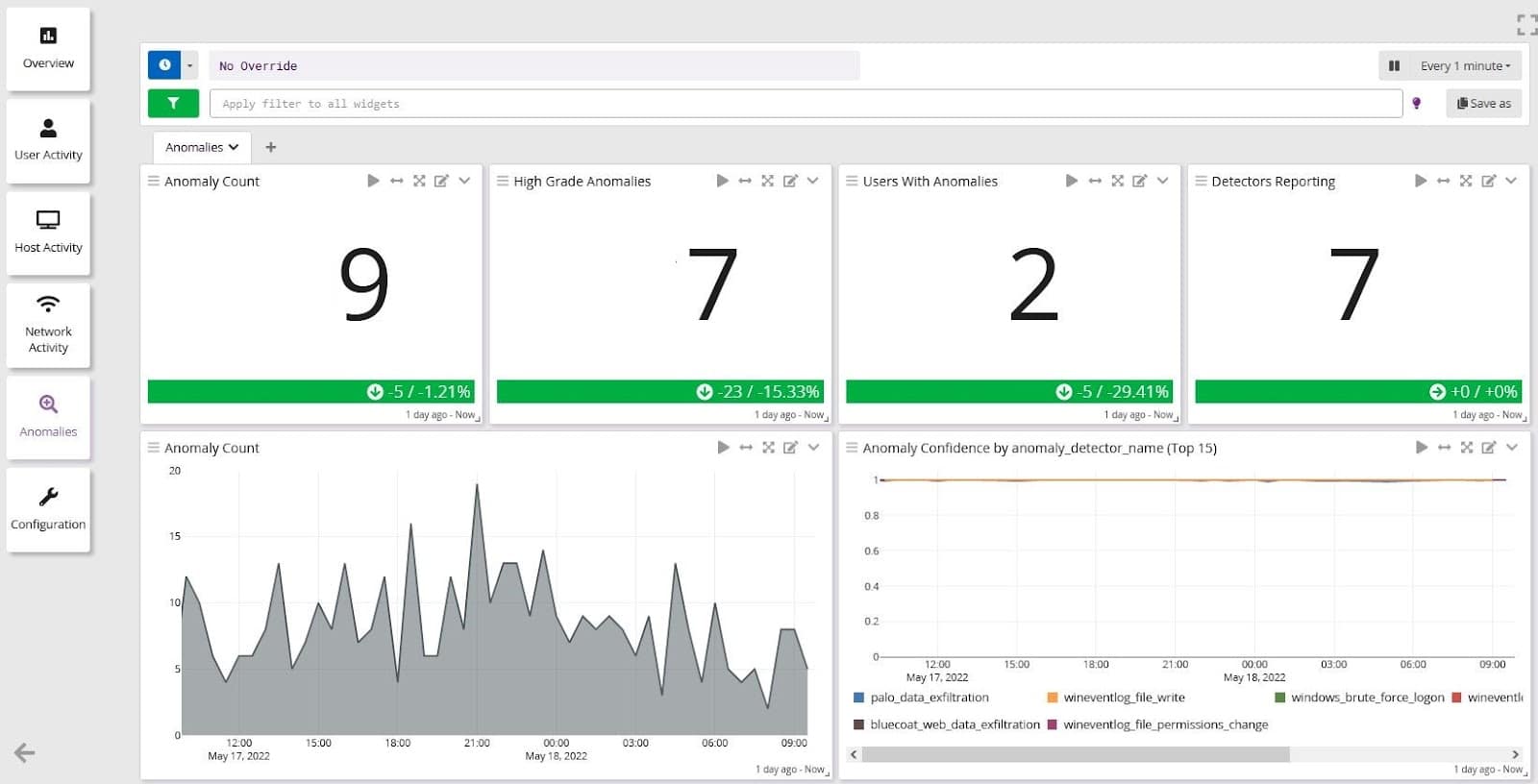This screenshot has width=1538, height=784.
Task: Click the Apply filter to all widgets field
Action: point(805,103)
